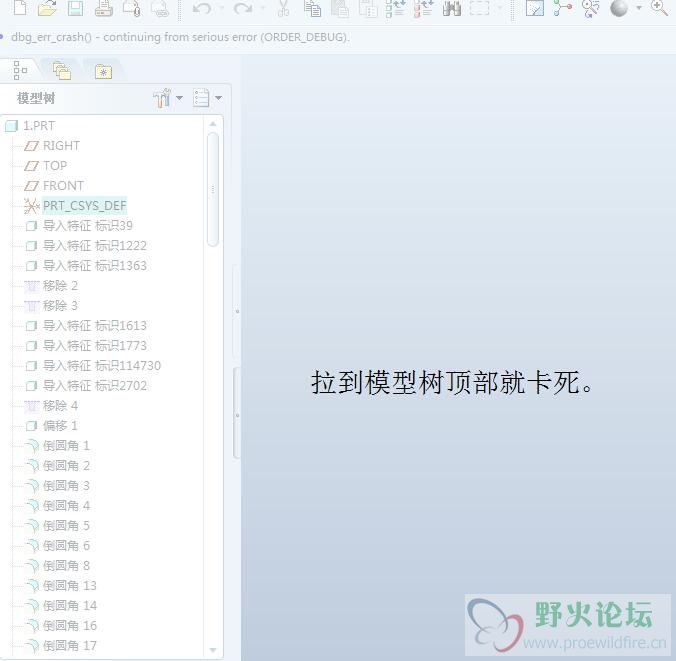Click the New file icon
Screen dimensions: 676x661
tap(20, 7)
